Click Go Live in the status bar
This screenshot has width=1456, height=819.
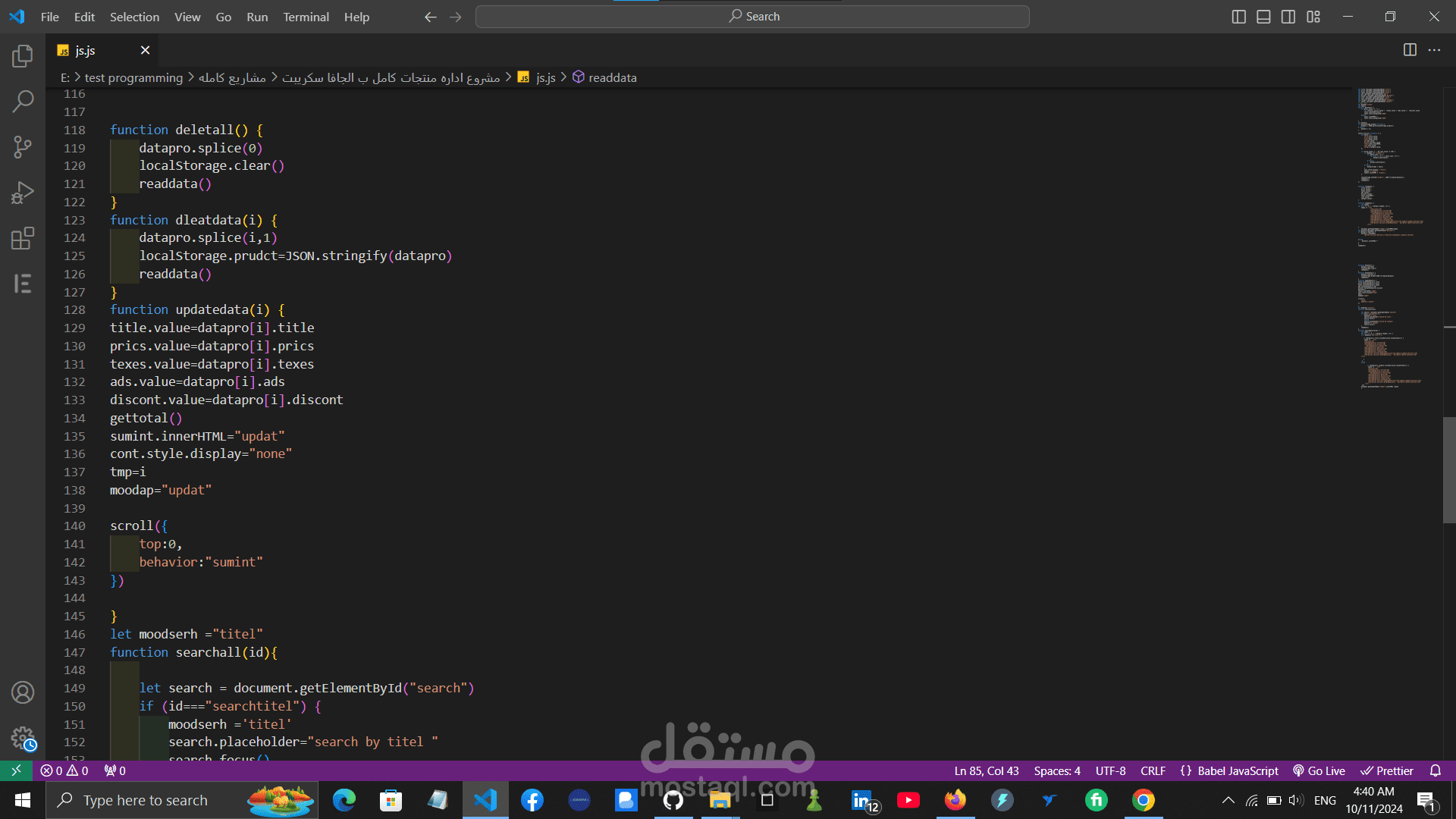click(x=1319, y=770)
